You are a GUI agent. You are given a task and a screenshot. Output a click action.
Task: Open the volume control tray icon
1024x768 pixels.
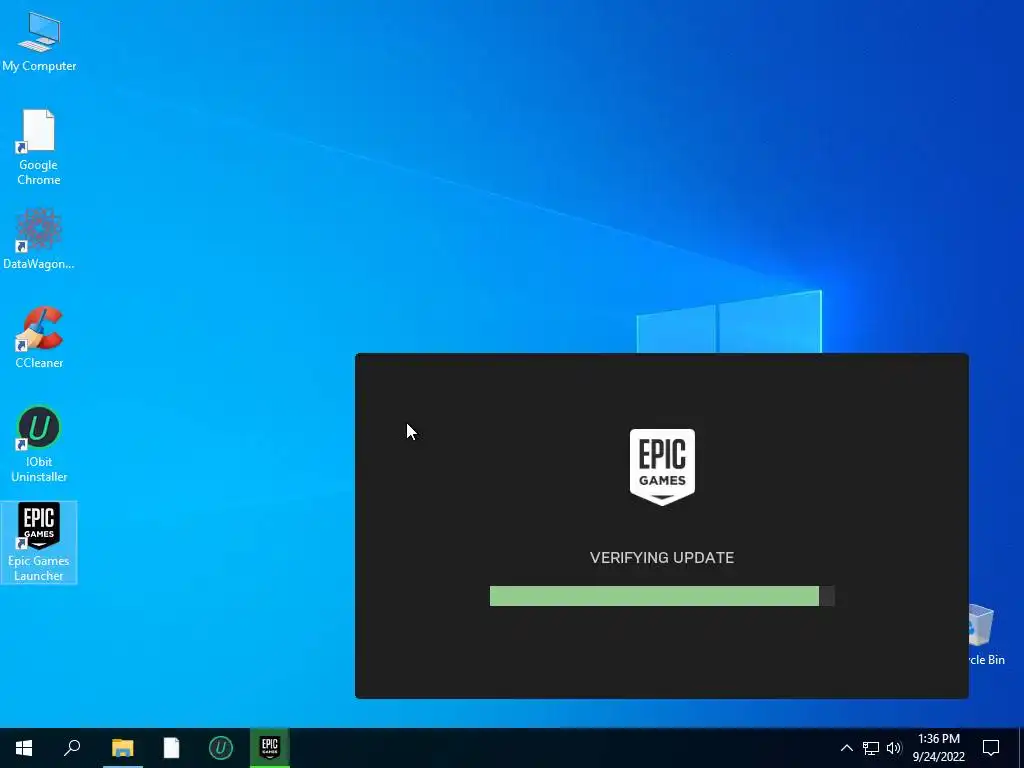pos(894,748)
